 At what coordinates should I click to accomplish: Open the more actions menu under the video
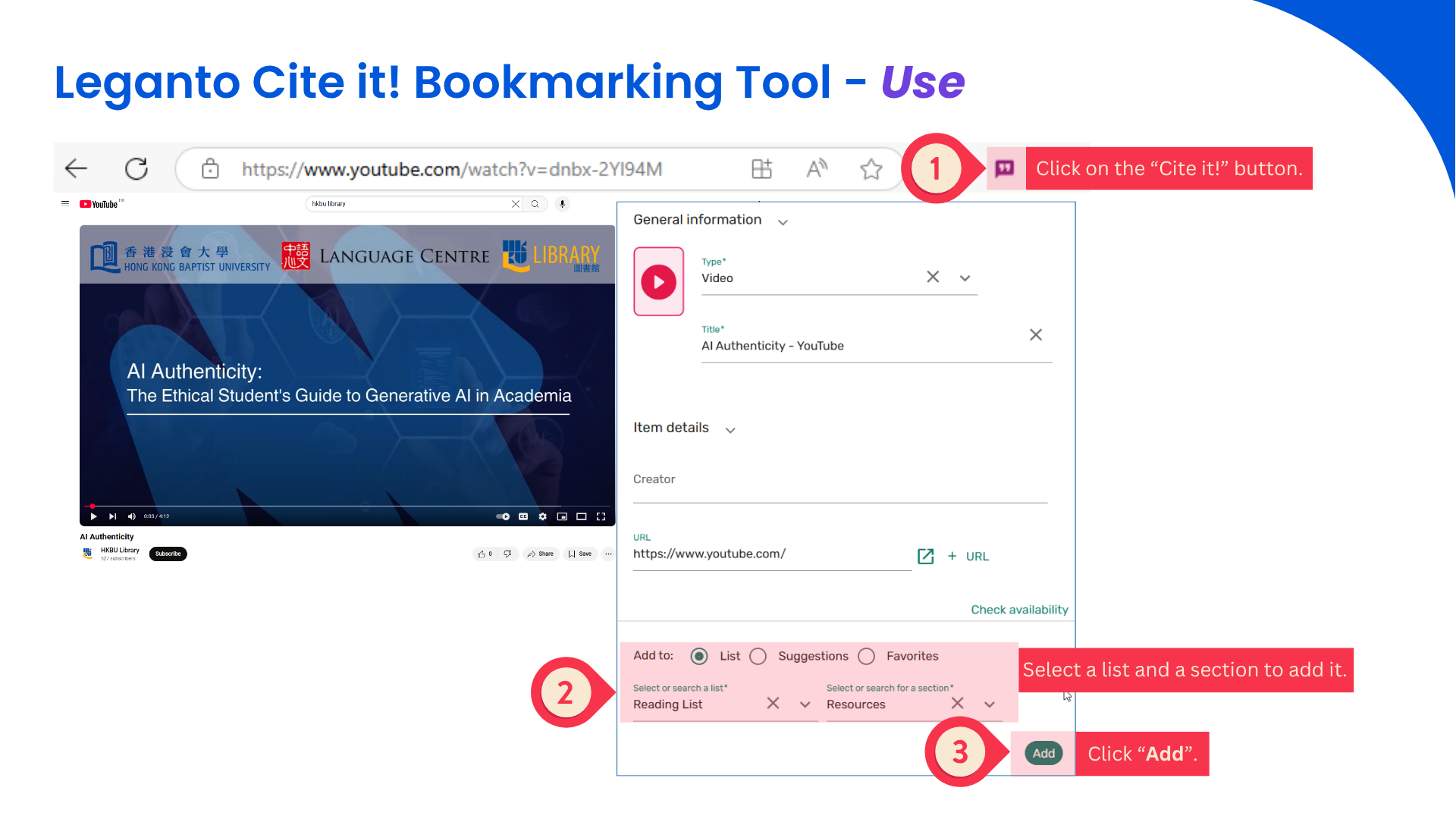coord(608,554)
